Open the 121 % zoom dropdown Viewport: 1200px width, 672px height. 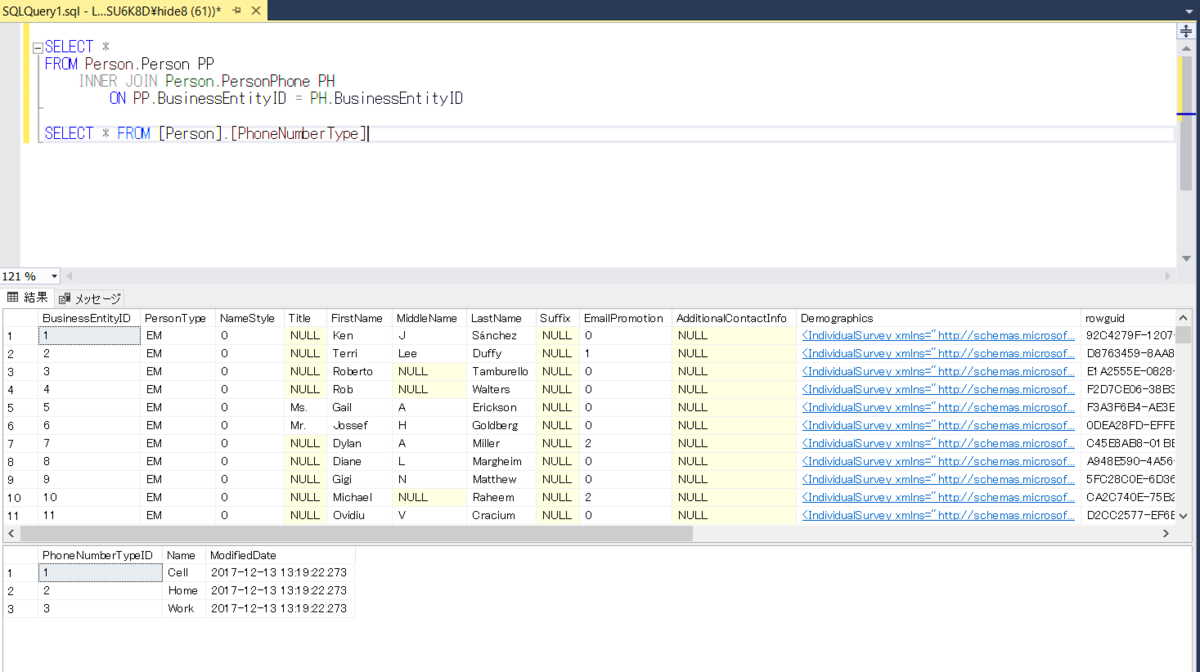(54, 277)
